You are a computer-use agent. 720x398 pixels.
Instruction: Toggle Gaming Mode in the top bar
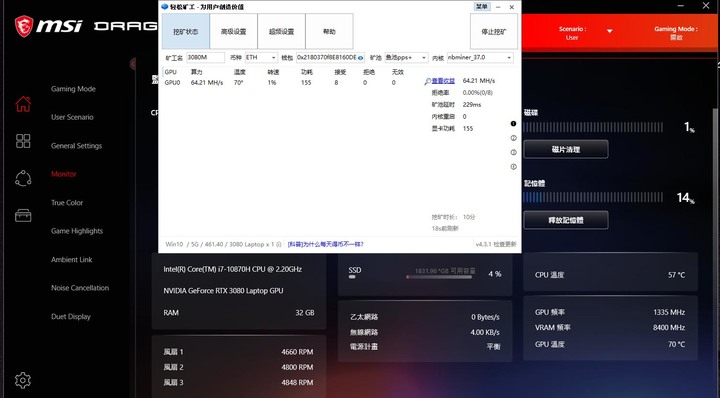tap(676, 33)
